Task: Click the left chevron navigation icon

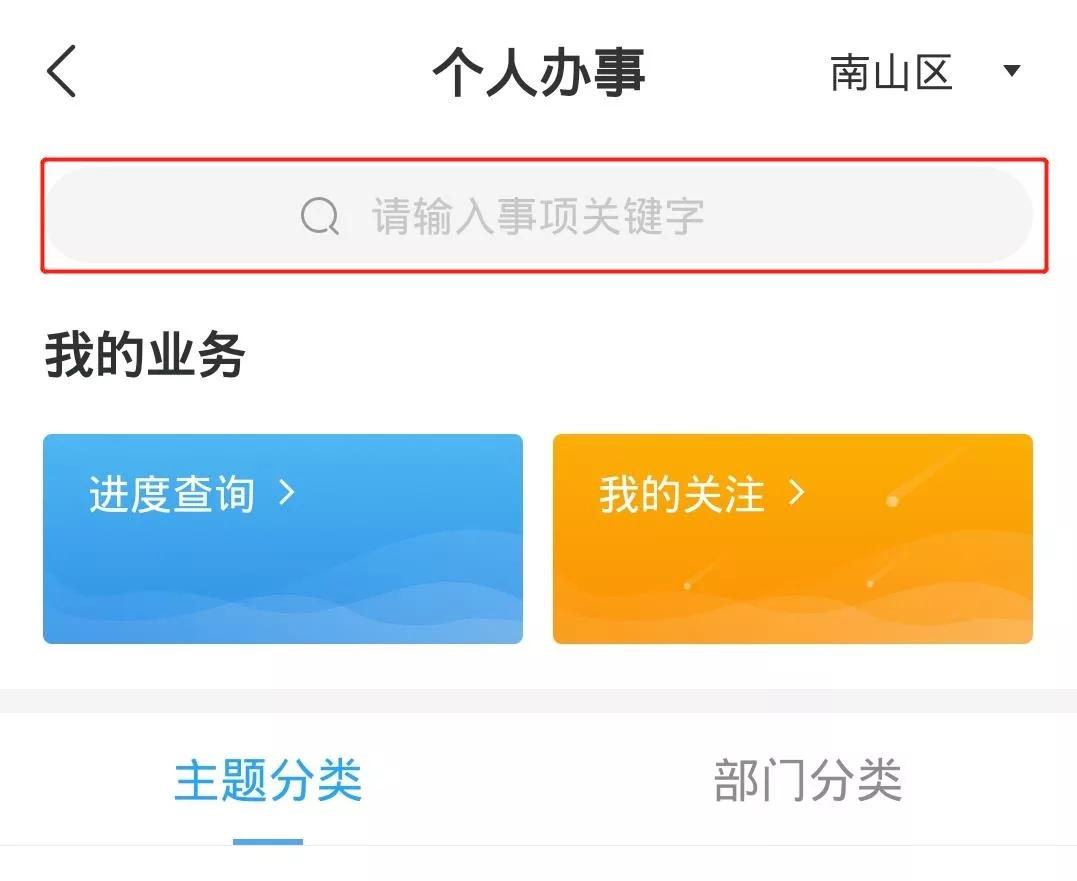Action: click(60, 72)
